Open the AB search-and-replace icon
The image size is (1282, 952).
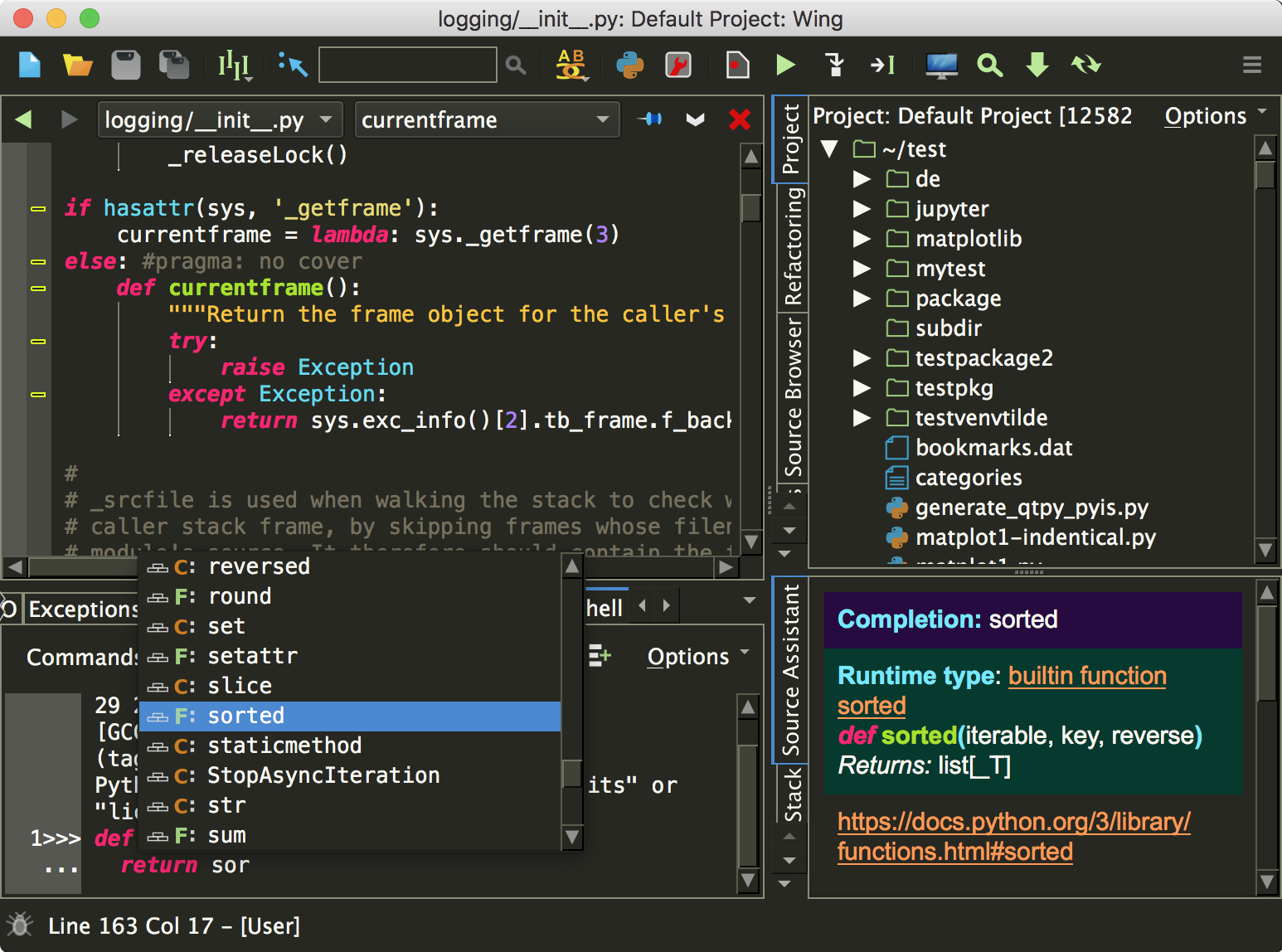coord(571,65)
